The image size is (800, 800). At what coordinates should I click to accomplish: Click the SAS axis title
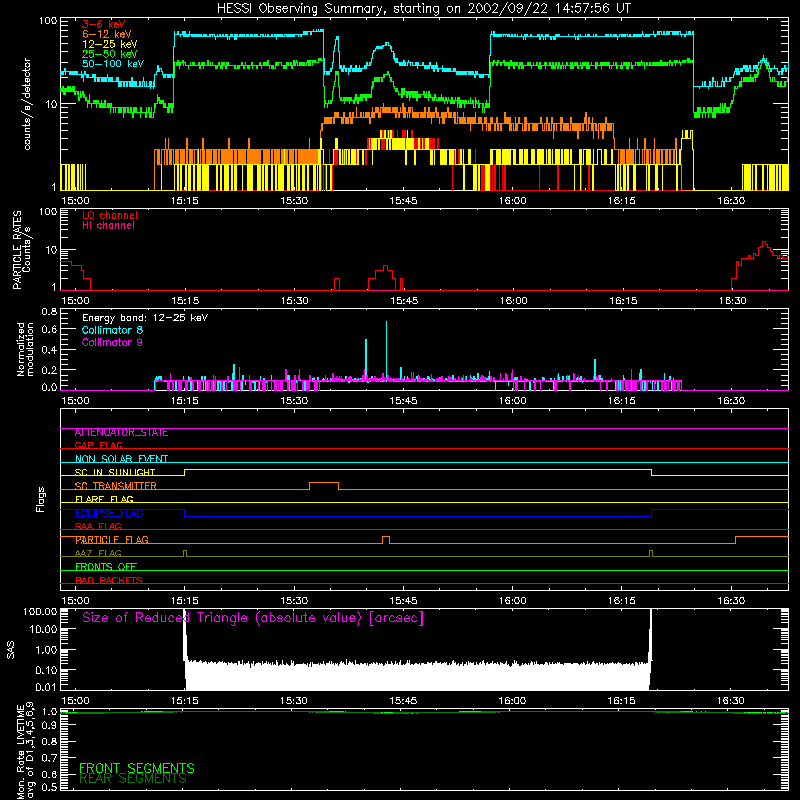[11, 650]
